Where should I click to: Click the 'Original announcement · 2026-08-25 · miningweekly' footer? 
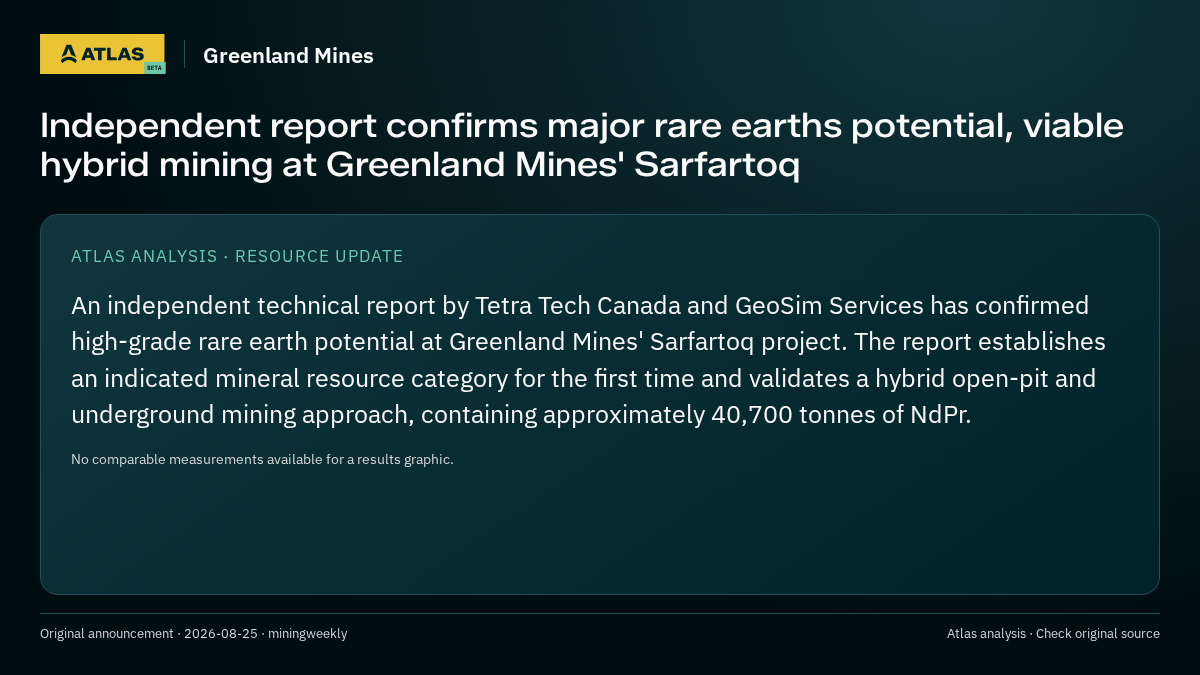point(194,634)
